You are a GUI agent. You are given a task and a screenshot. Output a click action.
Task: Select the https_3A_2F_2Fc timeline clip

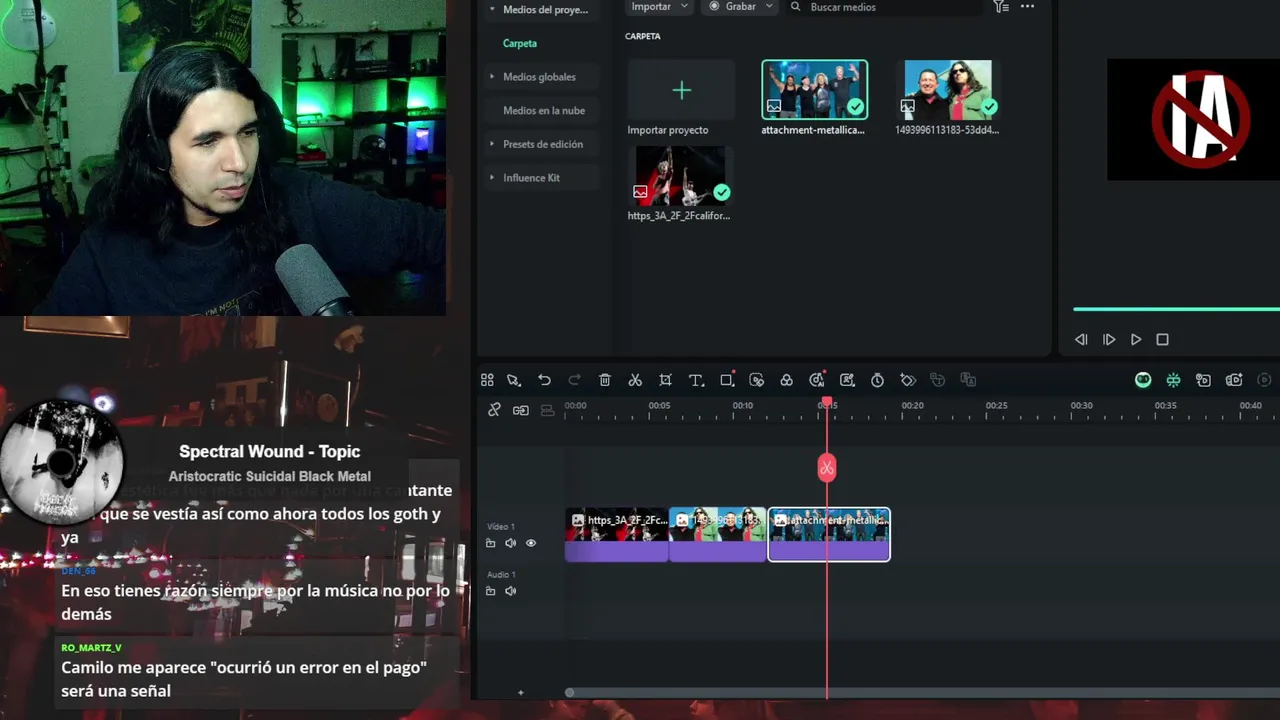point(617,534)
